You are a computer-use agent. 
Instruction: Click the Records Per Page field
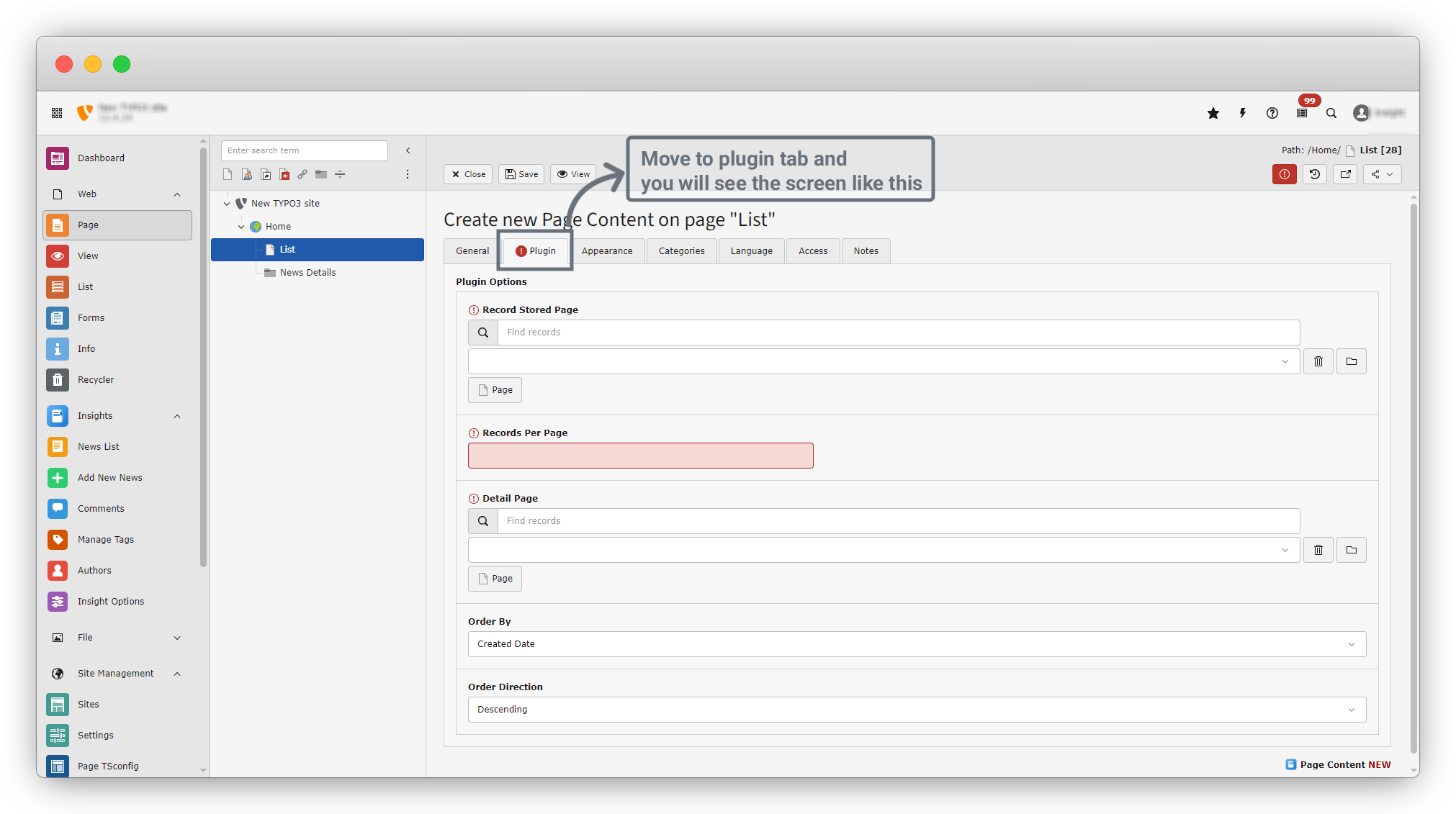point(640,456)
